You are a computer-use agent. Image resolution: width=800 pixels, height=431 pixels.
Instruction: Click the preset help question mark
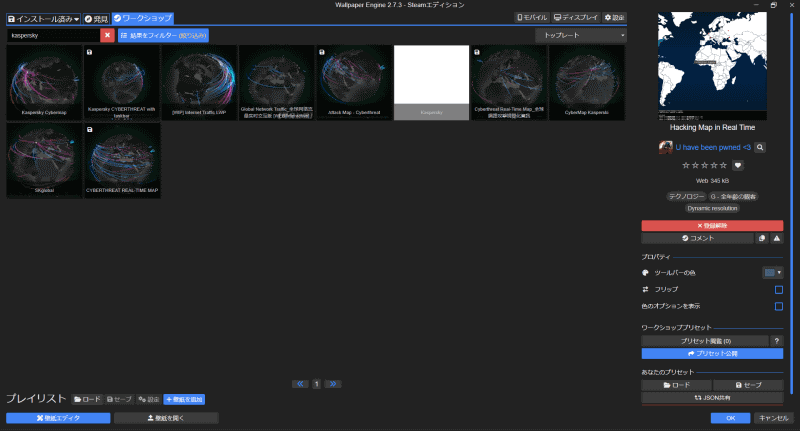[777, 341]
